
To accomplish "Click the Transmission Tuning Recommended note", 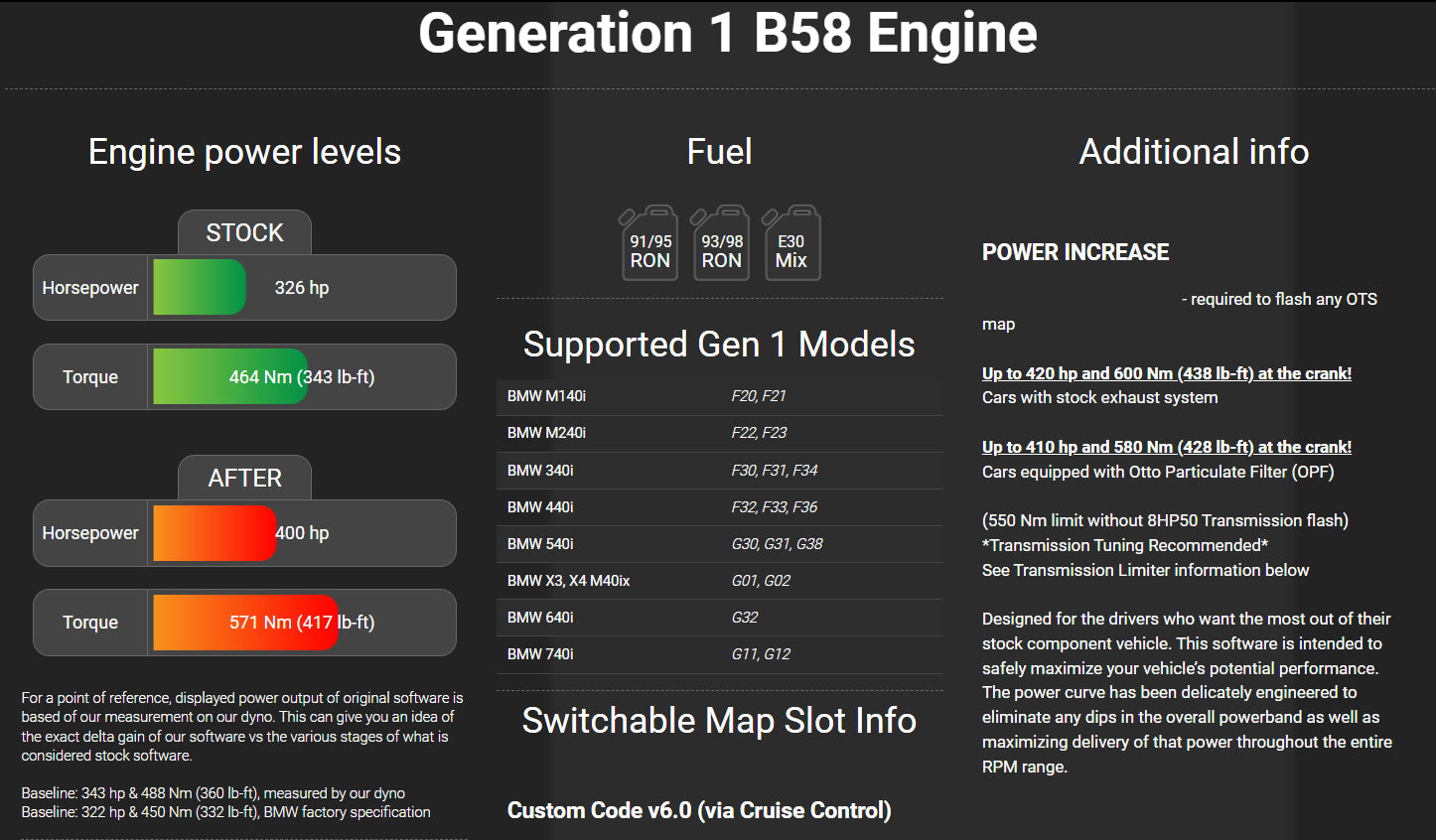I will [x=1125, y=545].
